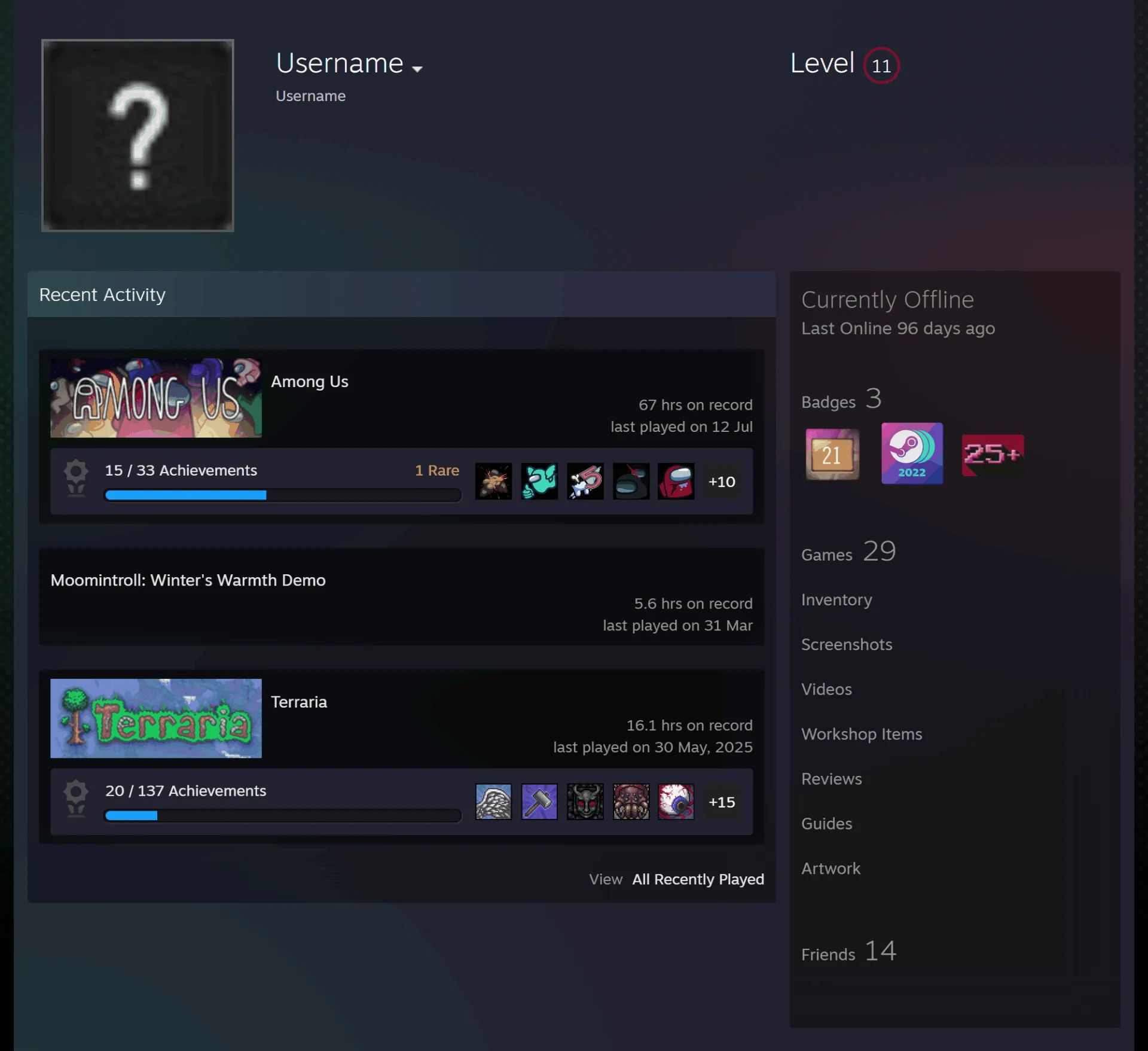The image size is (1148, 1051).
Task: Open 15 / 33 Achievements for Among Us
Action: tap(181, 470)
